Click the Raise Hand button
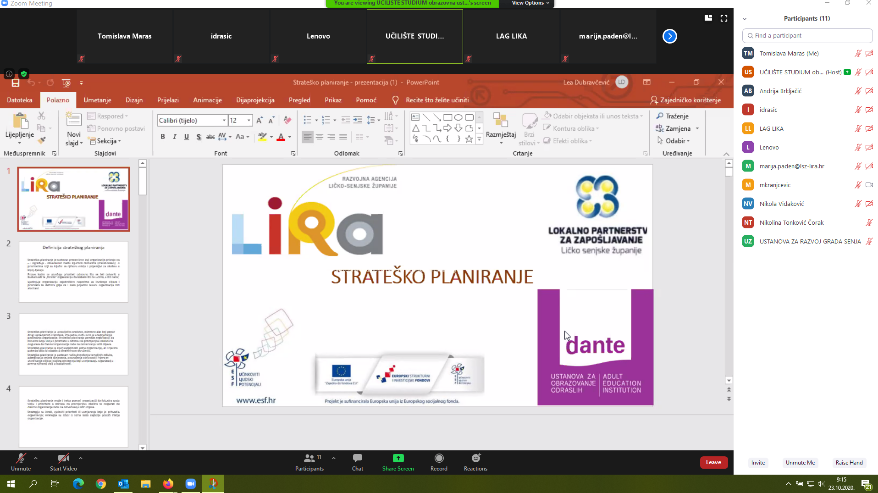Viewport: 878px width, 493px height. [x=850, y=463]
